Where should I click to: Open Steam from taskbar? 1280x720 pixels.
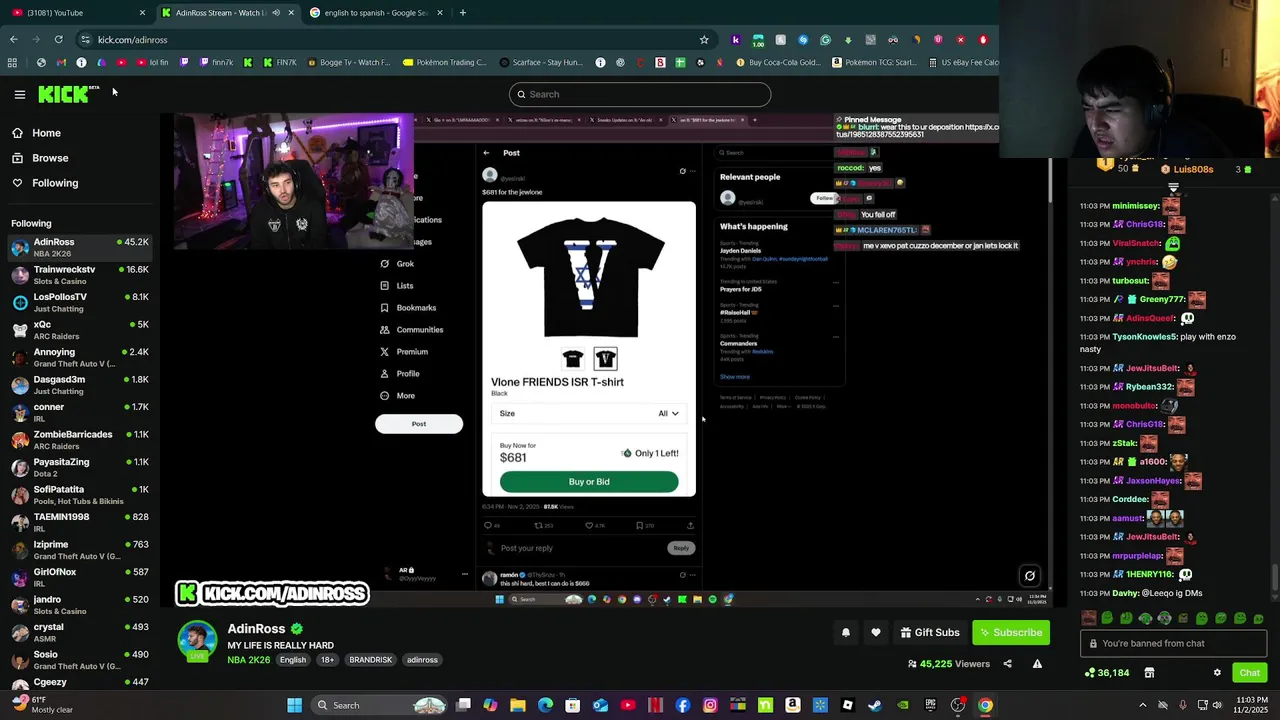[x=875, y=705]
